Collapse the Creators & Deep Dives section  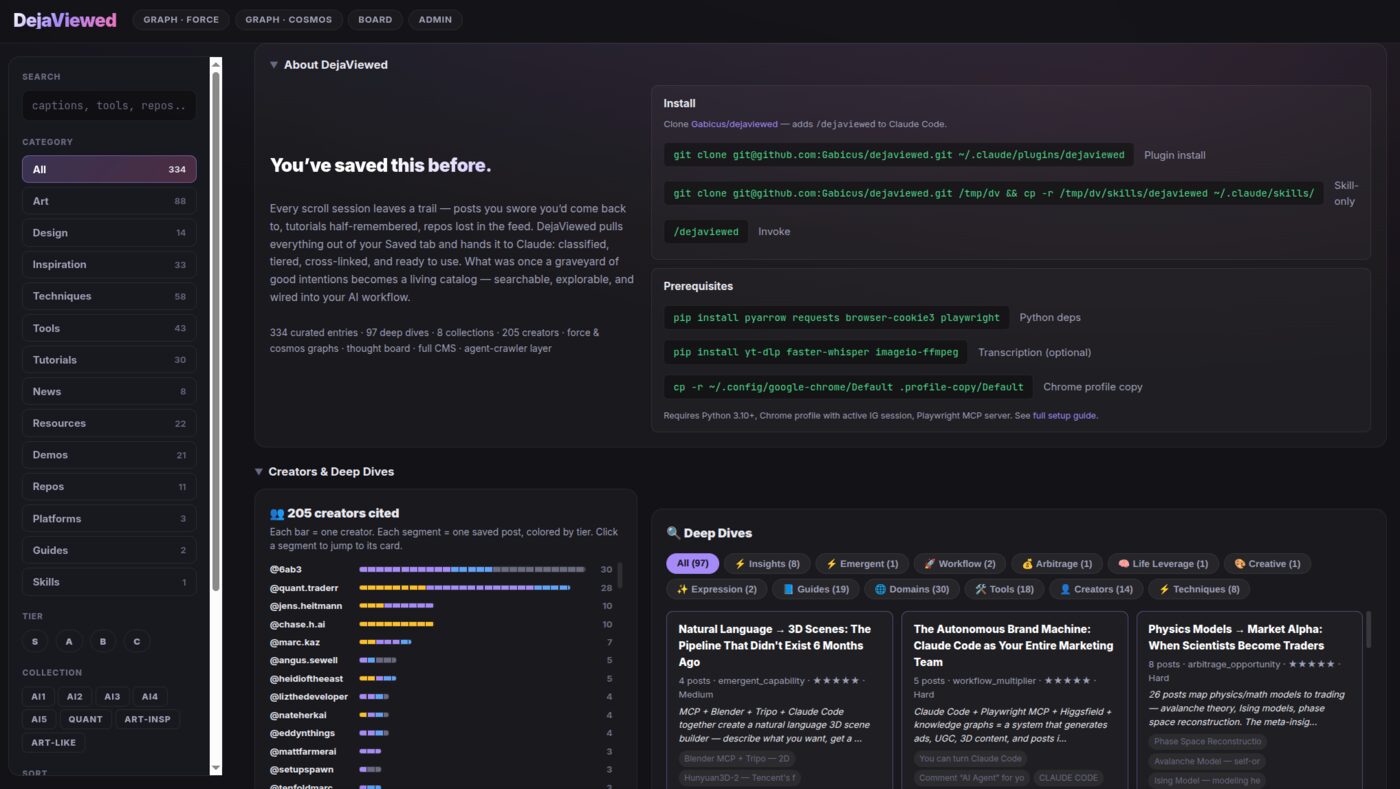258,471
